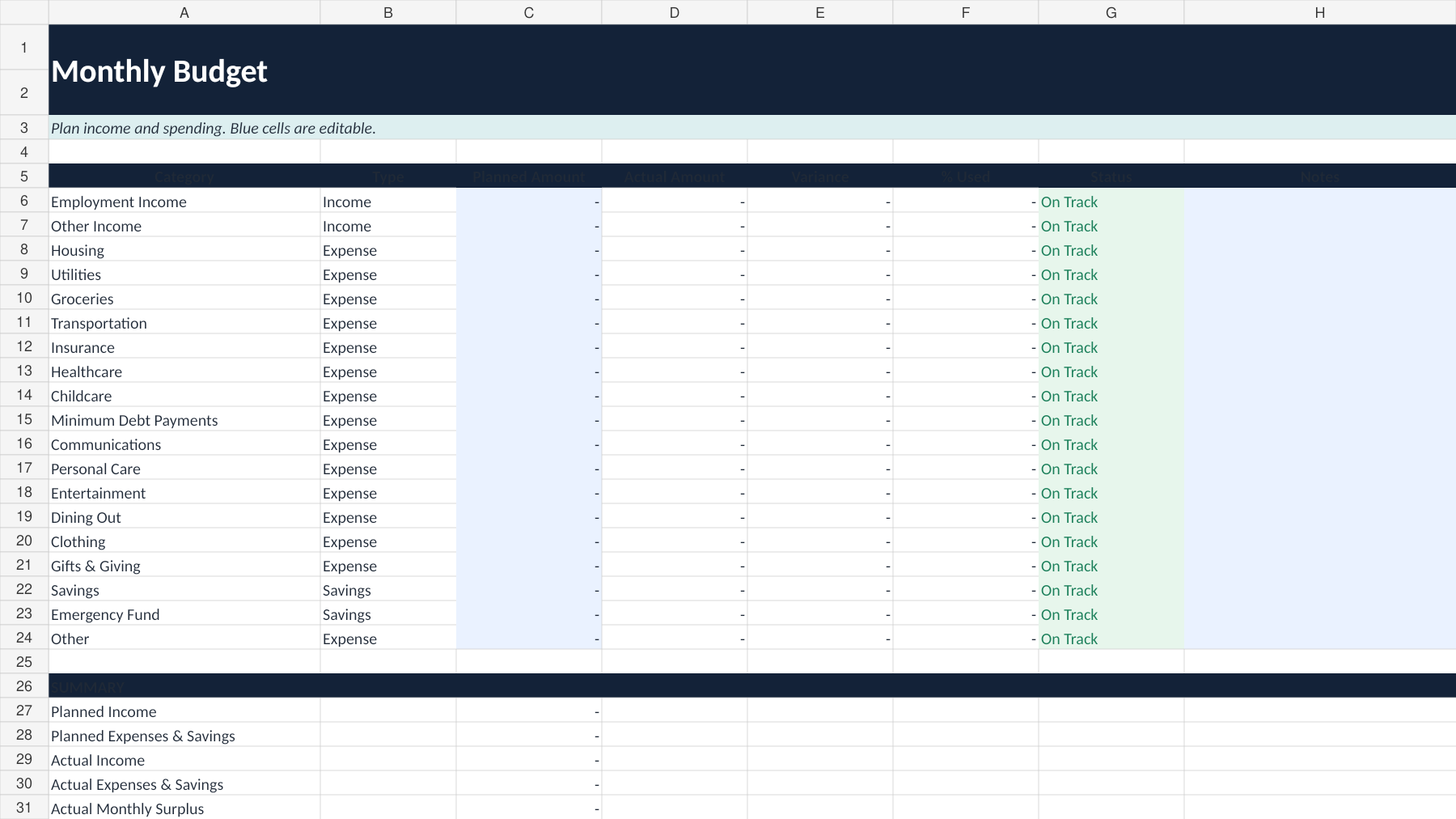Viewport: 1456px width, 819px height.
Task: Select column D header
Action: [x=675, y=12]
